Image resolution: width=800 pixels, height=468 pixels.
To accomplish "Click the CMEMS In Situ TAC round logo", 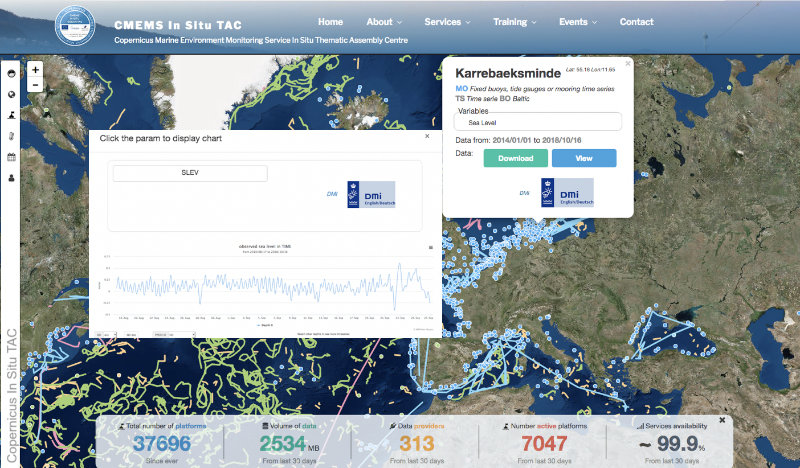I will tap(75, 26).
